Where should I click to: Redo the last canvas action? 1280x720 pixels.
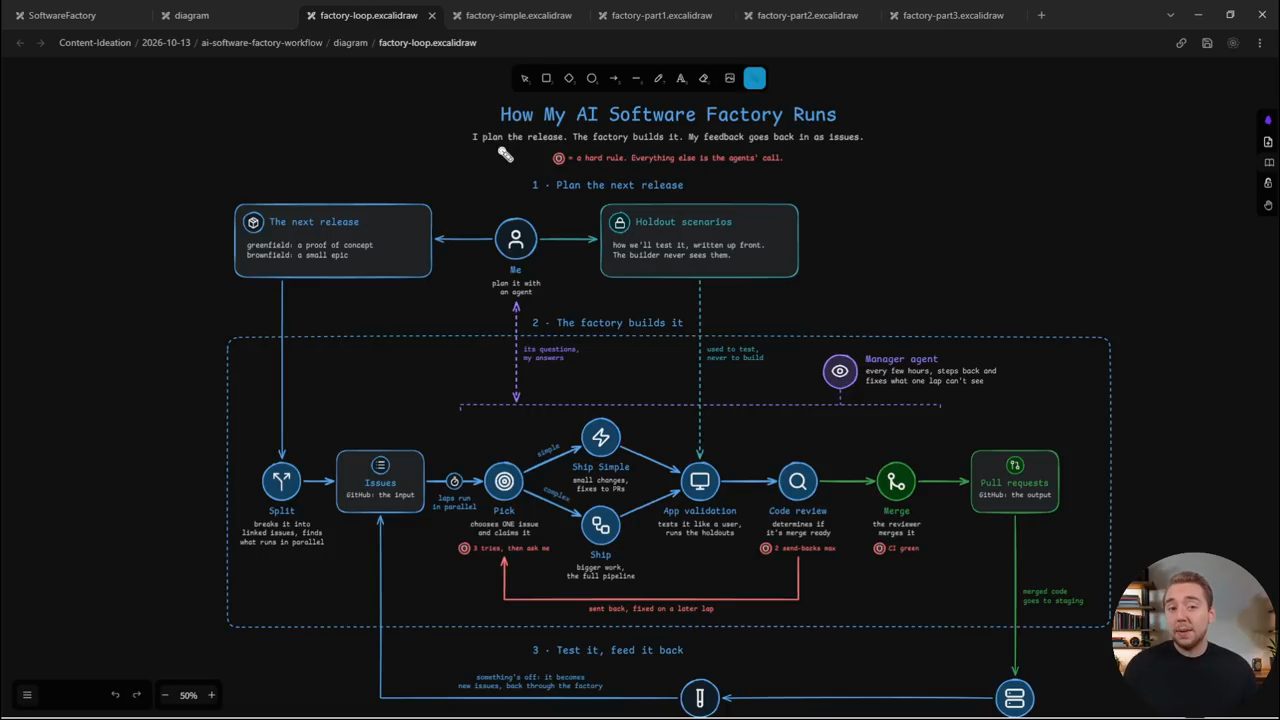[136, 695]
